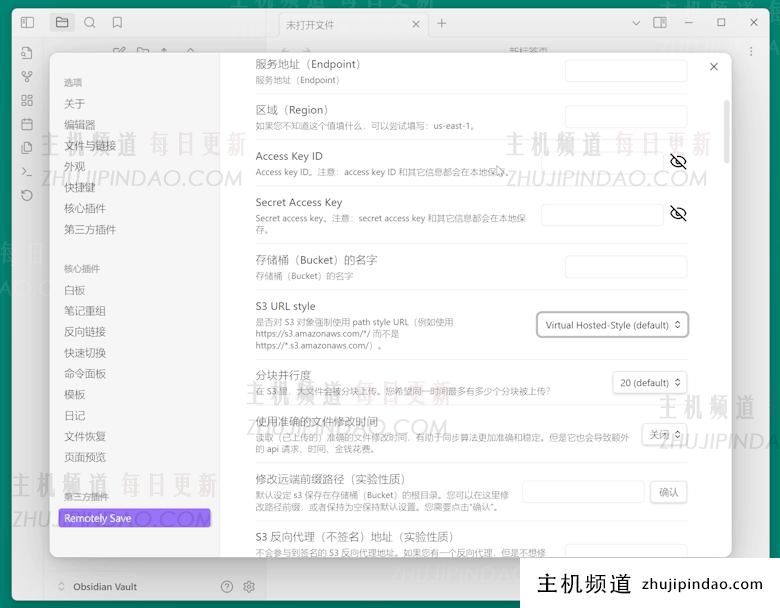
Task: Click the quick switcher ribbon icon
Action: pos(27,52)
